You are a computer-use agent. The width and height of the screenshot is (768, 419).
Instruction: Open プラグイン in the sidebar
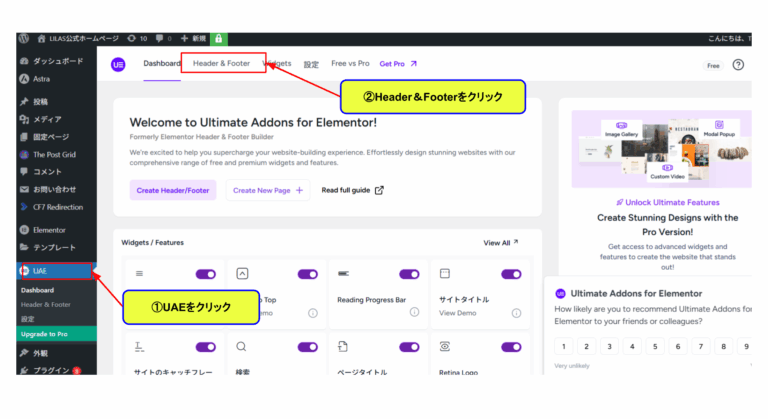(x=56, y=370)
